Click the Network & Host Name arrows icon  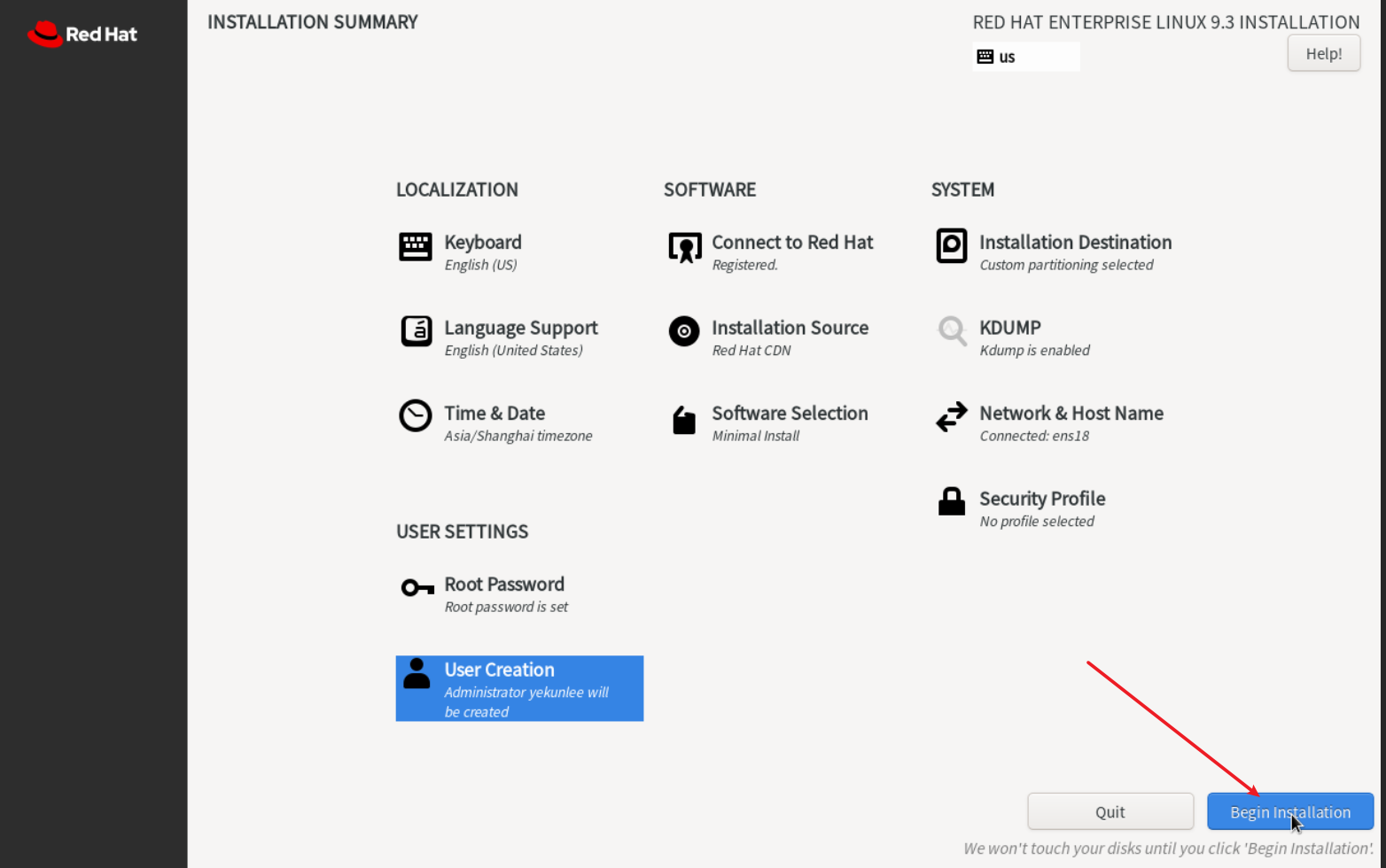pos(951,416)
